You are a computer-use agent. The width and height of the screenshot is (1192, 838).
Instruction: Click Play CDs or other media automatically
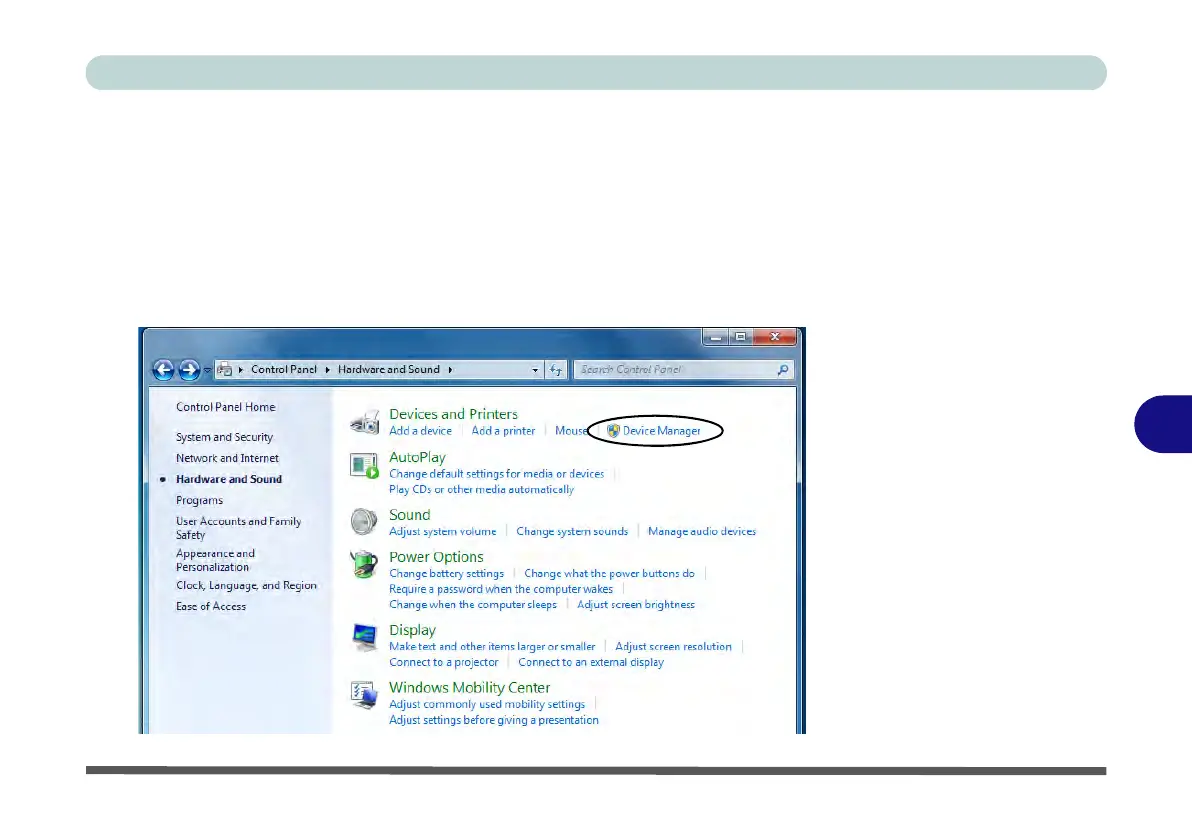tap(481, 489)
